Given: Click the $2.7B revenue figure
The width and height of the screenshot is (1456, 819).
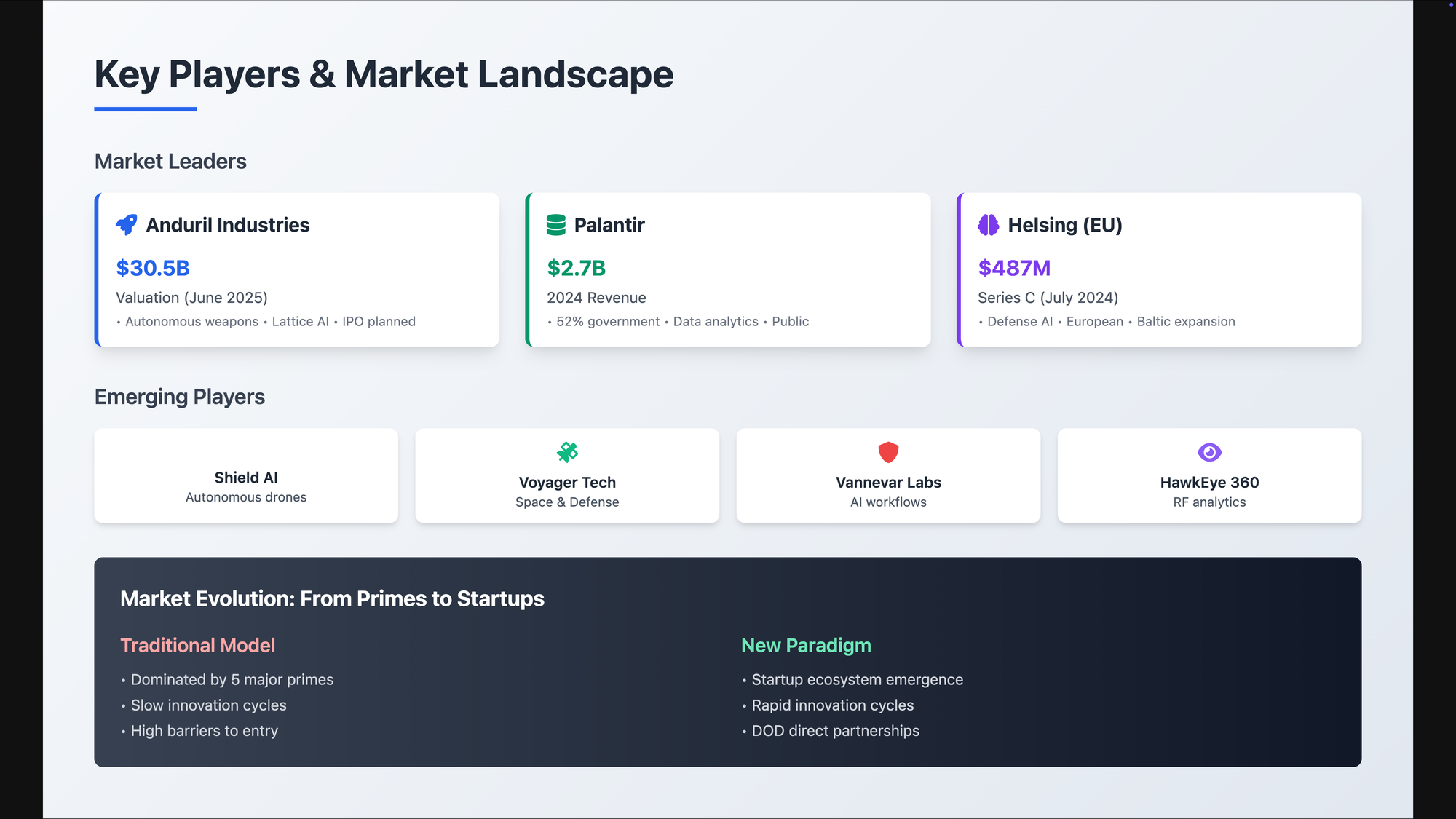Looking at the screenshot, I should coord(576,268).
